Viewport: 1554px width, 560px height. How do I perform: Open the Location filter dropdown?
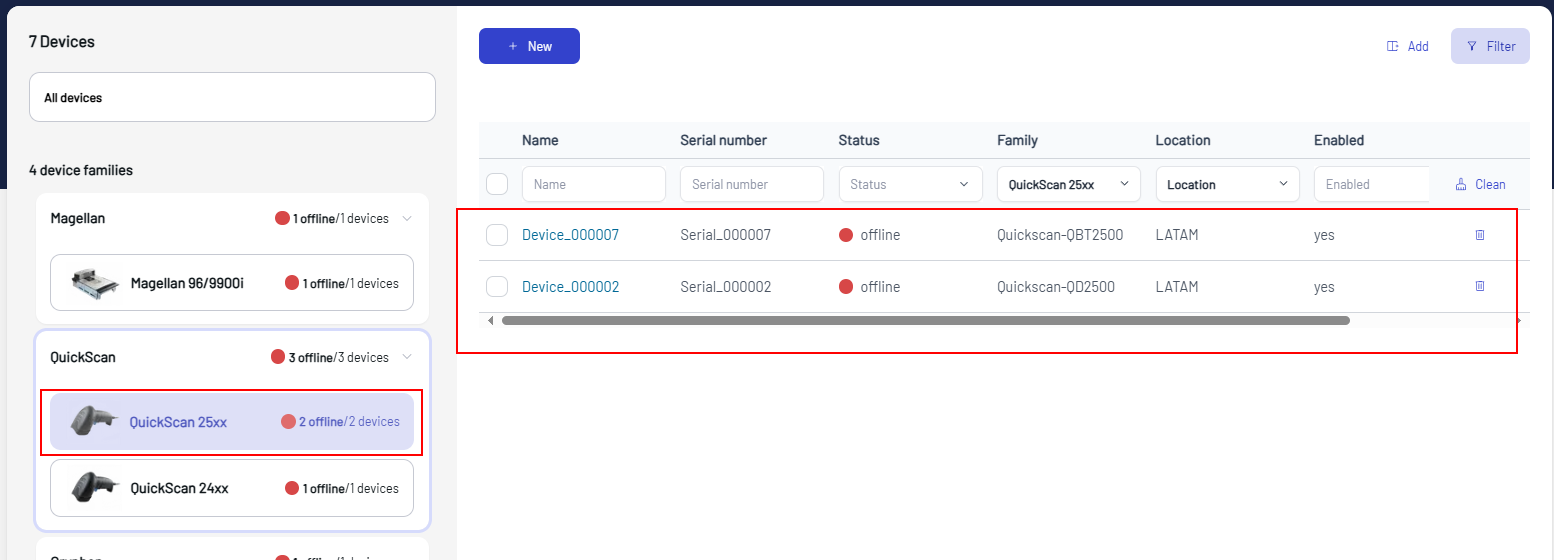[1227, 184]
